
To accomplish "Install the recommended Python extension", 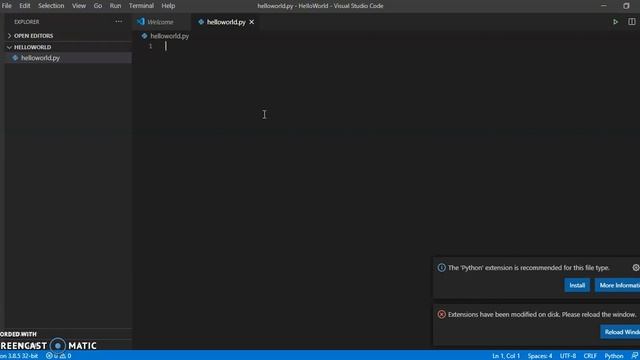I will (577, 285).
